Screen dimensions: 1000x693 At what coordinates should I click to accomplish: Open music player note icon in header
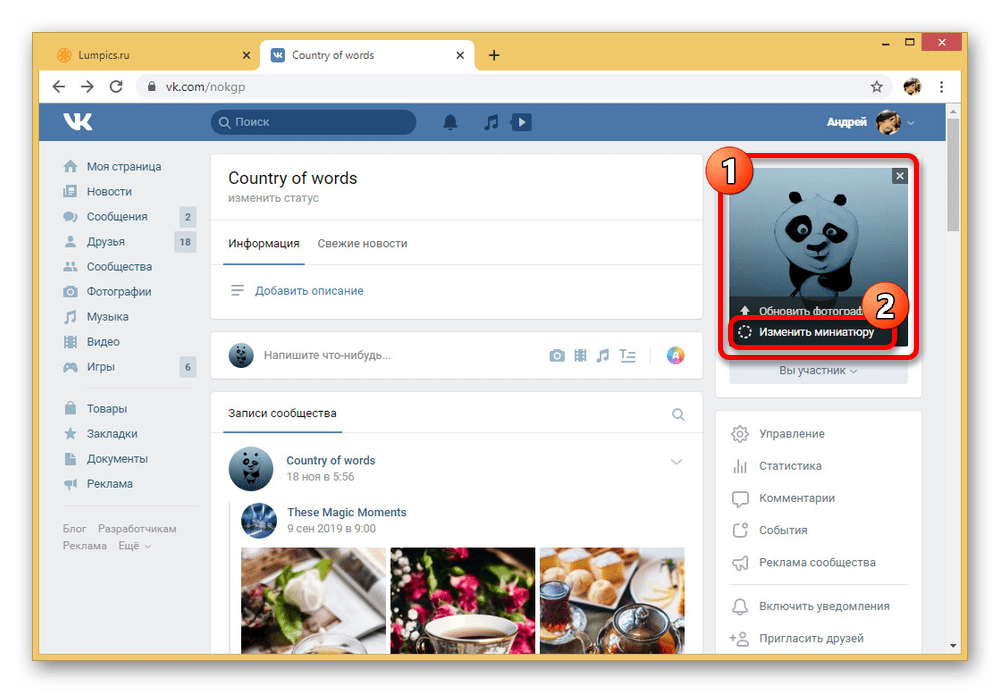click(490, 122)
